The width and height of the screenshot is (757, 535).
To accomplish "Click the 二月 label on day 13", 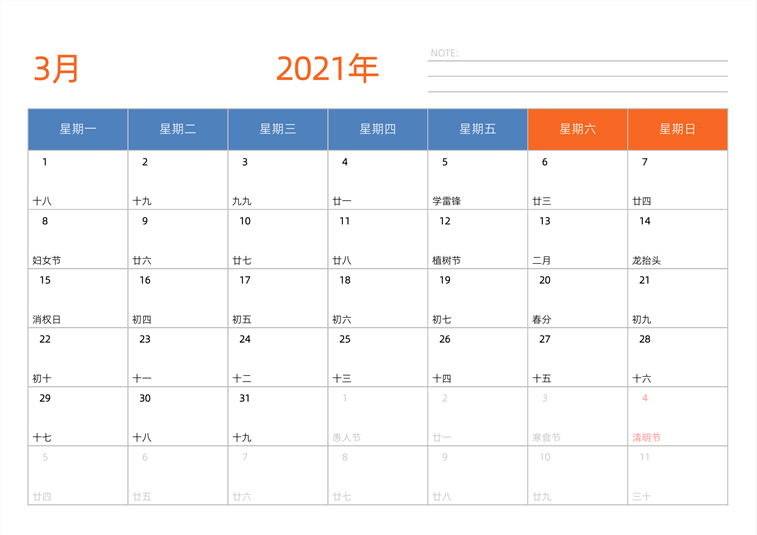I will [x=542, y=261].
